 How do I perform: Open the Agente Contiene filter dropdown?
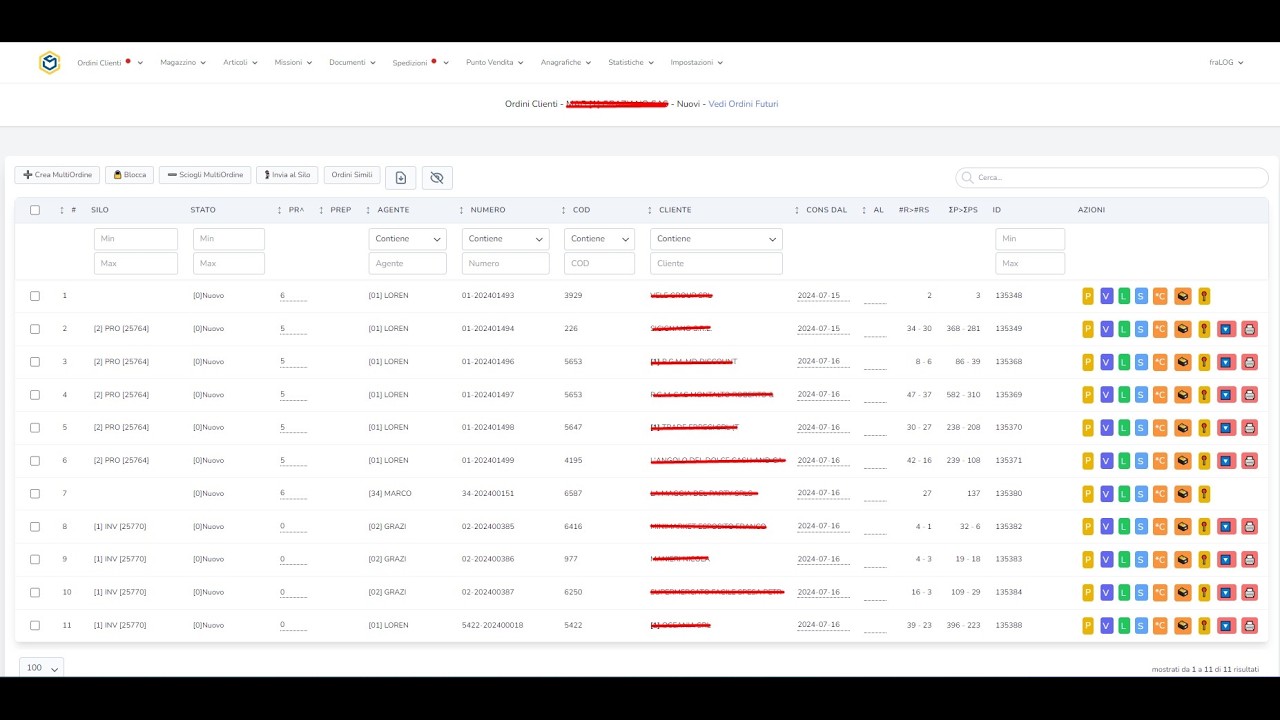(x=407, y=239)
